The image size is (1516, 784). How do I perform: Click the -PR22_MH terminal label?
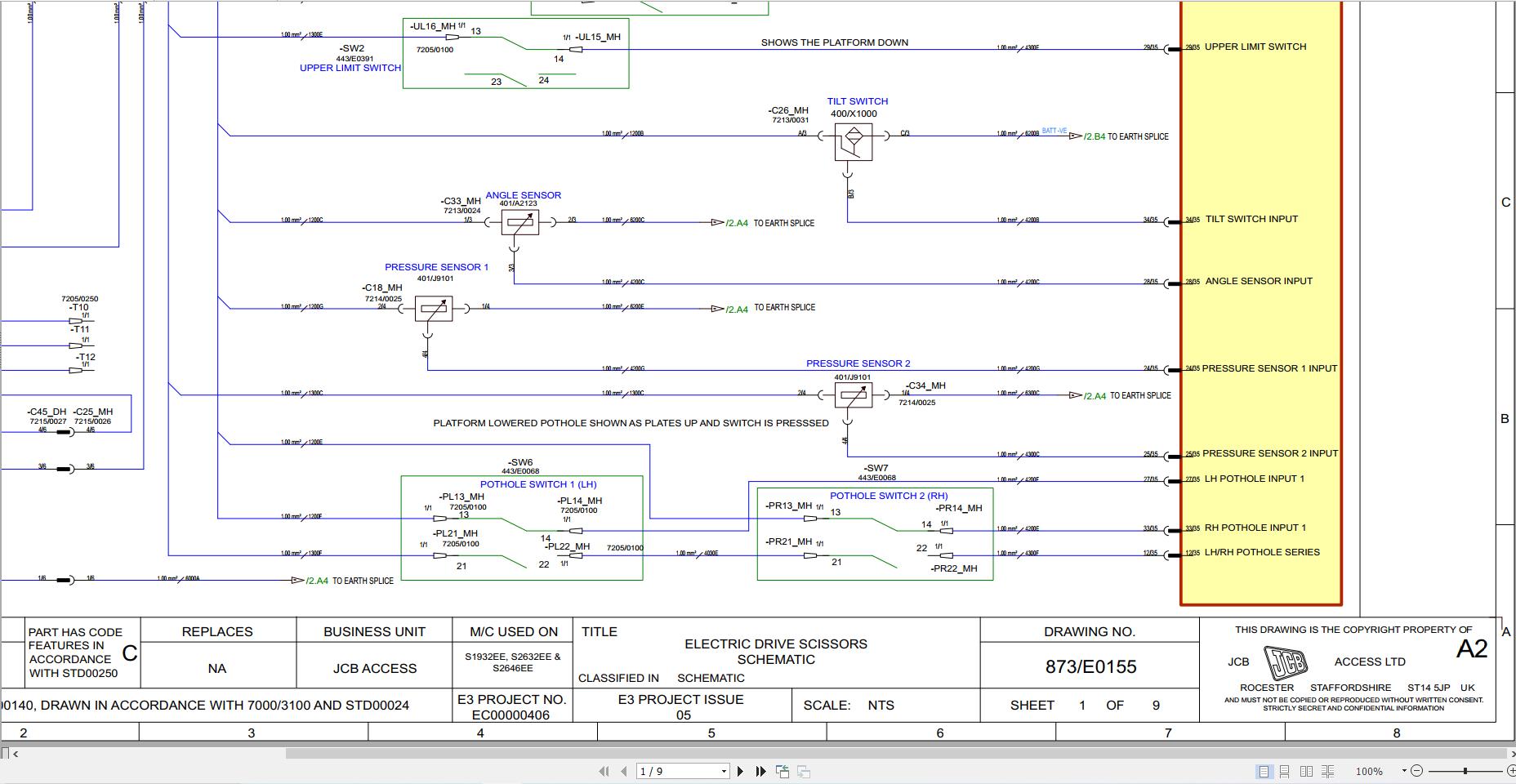pyautogui.click(x=953, y=568)
